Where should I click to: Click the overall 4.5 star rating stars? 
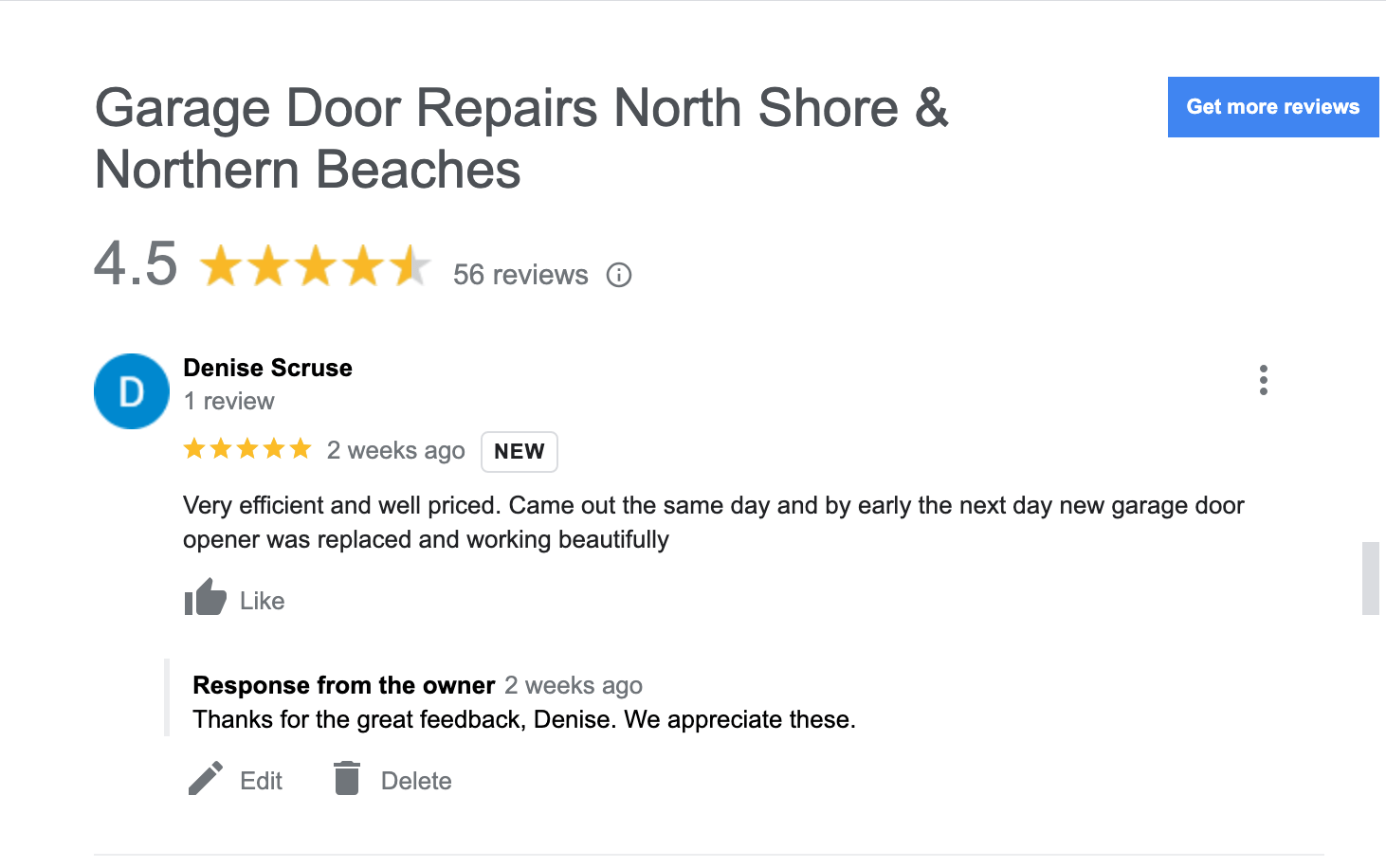click(x=315, y=266)
